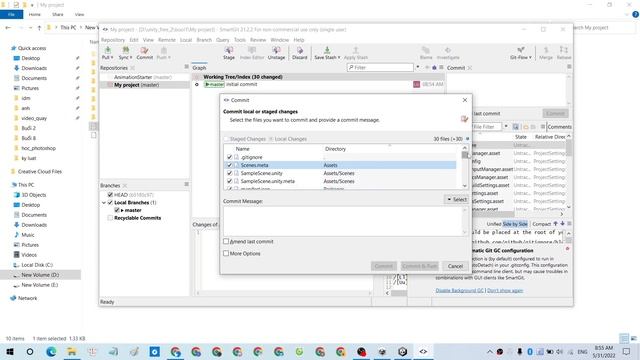This screenshot has height=360, width=640.
Task: Collapse the Local Branches tree node
Action: point(104,202)
